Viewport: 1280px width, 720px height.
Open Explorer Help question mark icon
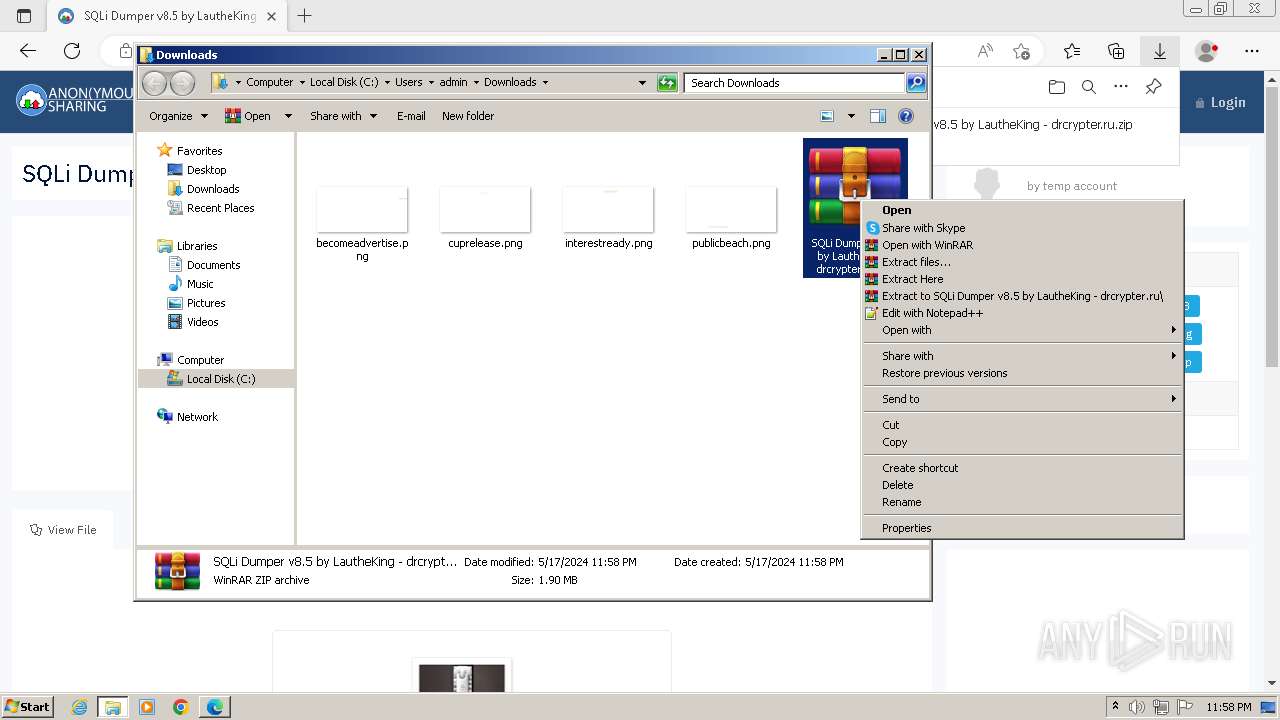tap(906, 116)
